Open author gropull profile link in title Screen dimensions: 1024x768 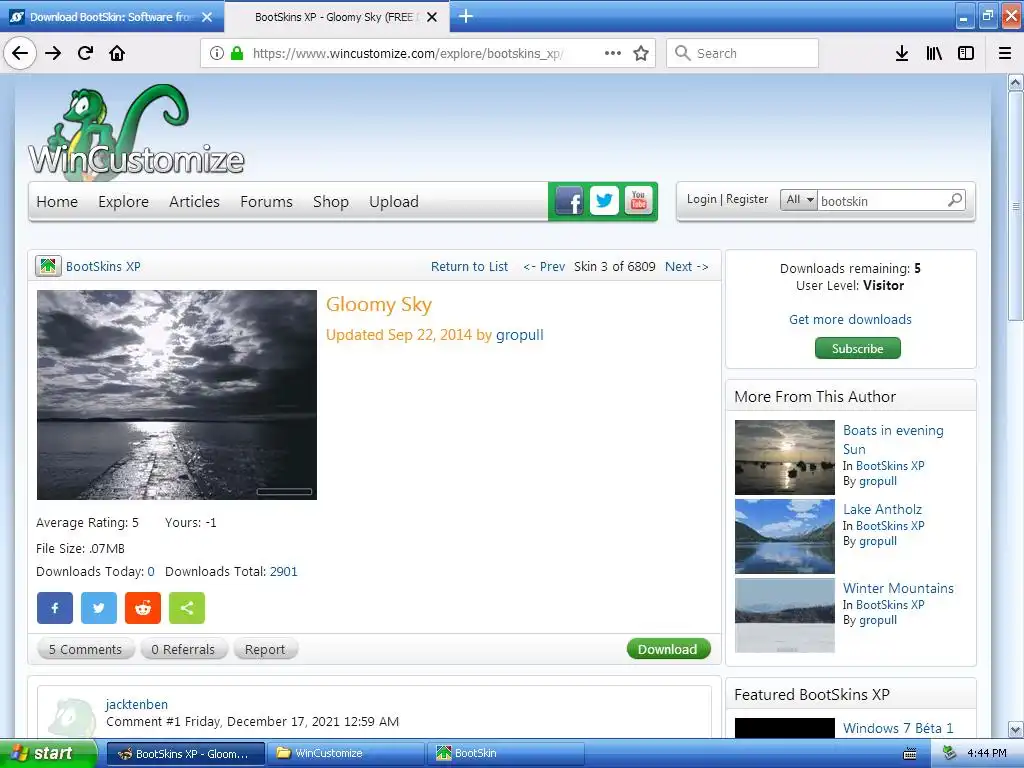[x=520, y=335]
